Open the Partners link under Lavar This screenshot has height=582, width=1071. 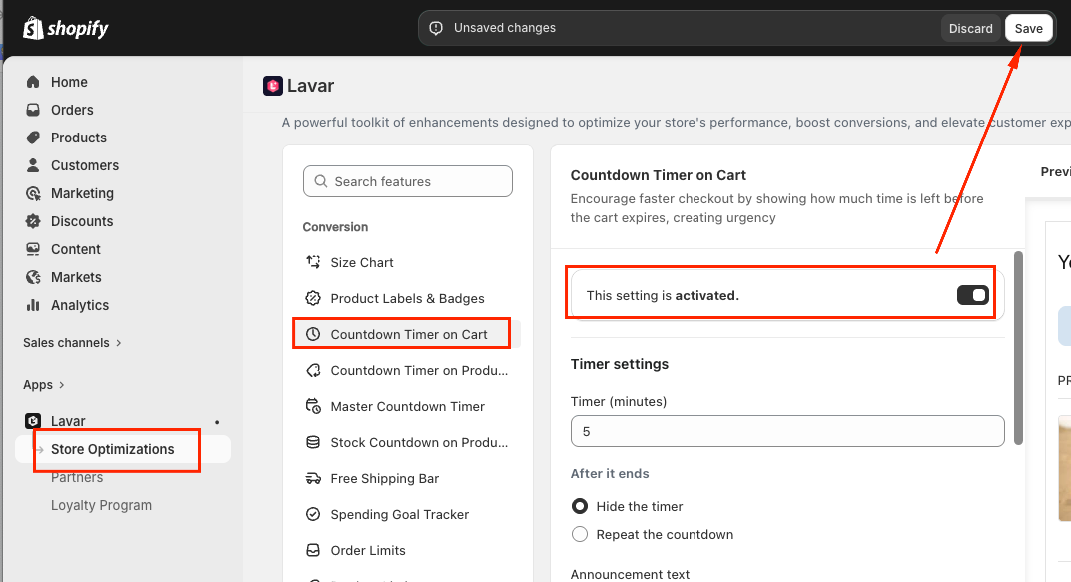[x=76, y=477]
